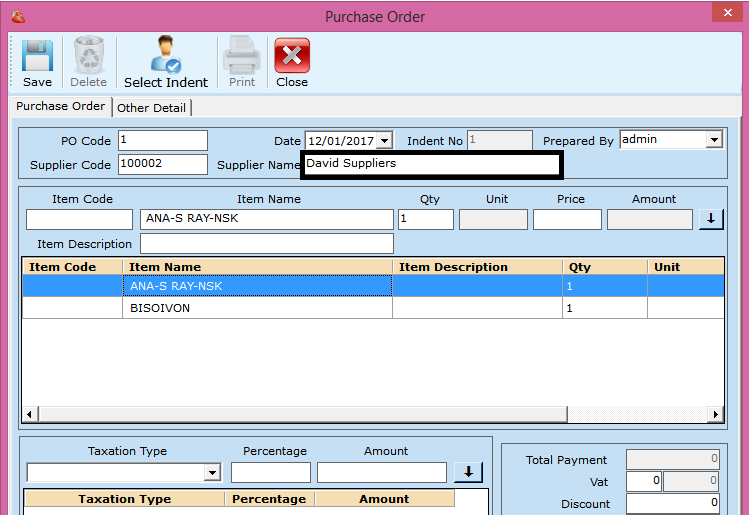Viewport: 749px width, 515px height.
Task: Expand the Prepared By dropdown
Action: 714,141
